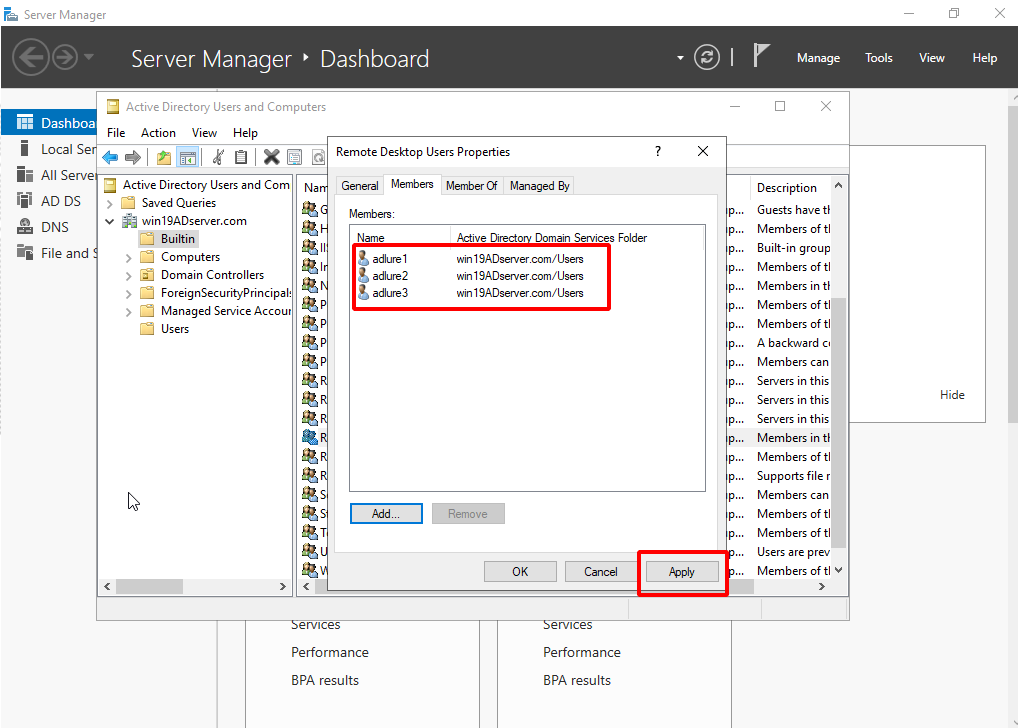Viewport: 1018px width, 728px height.
Task: Click the Delete X icon in toolbar
Action: [x=271, y=157]
